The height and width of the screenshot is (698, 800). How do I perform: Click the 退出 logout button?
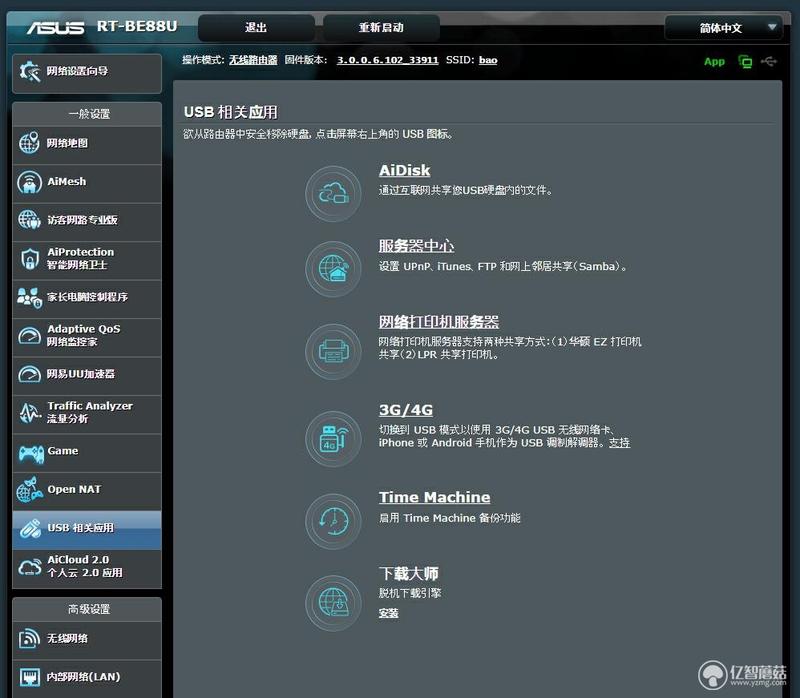coord(256,28)
